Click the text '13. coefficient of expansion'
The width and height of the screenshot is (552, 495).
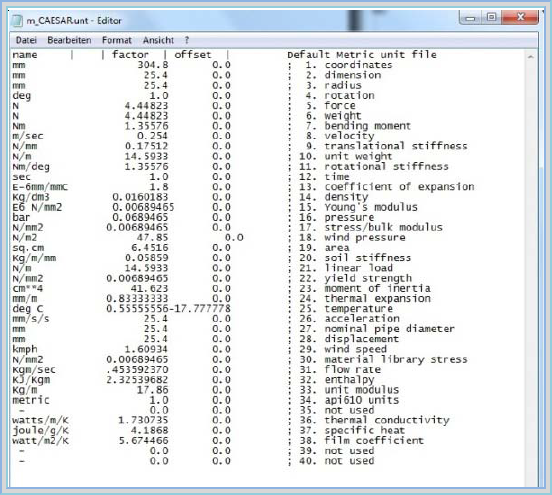click(387, 187)
